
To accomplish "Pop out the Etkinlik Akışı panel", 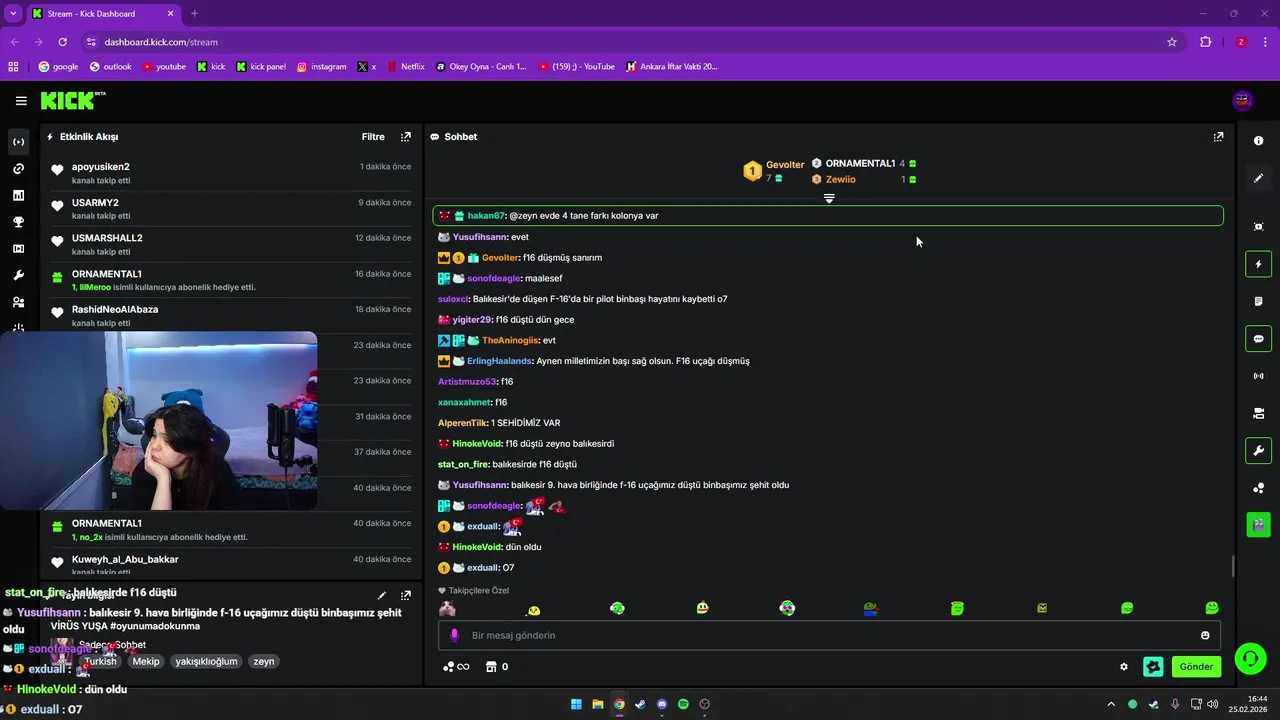I will [405, 137].
